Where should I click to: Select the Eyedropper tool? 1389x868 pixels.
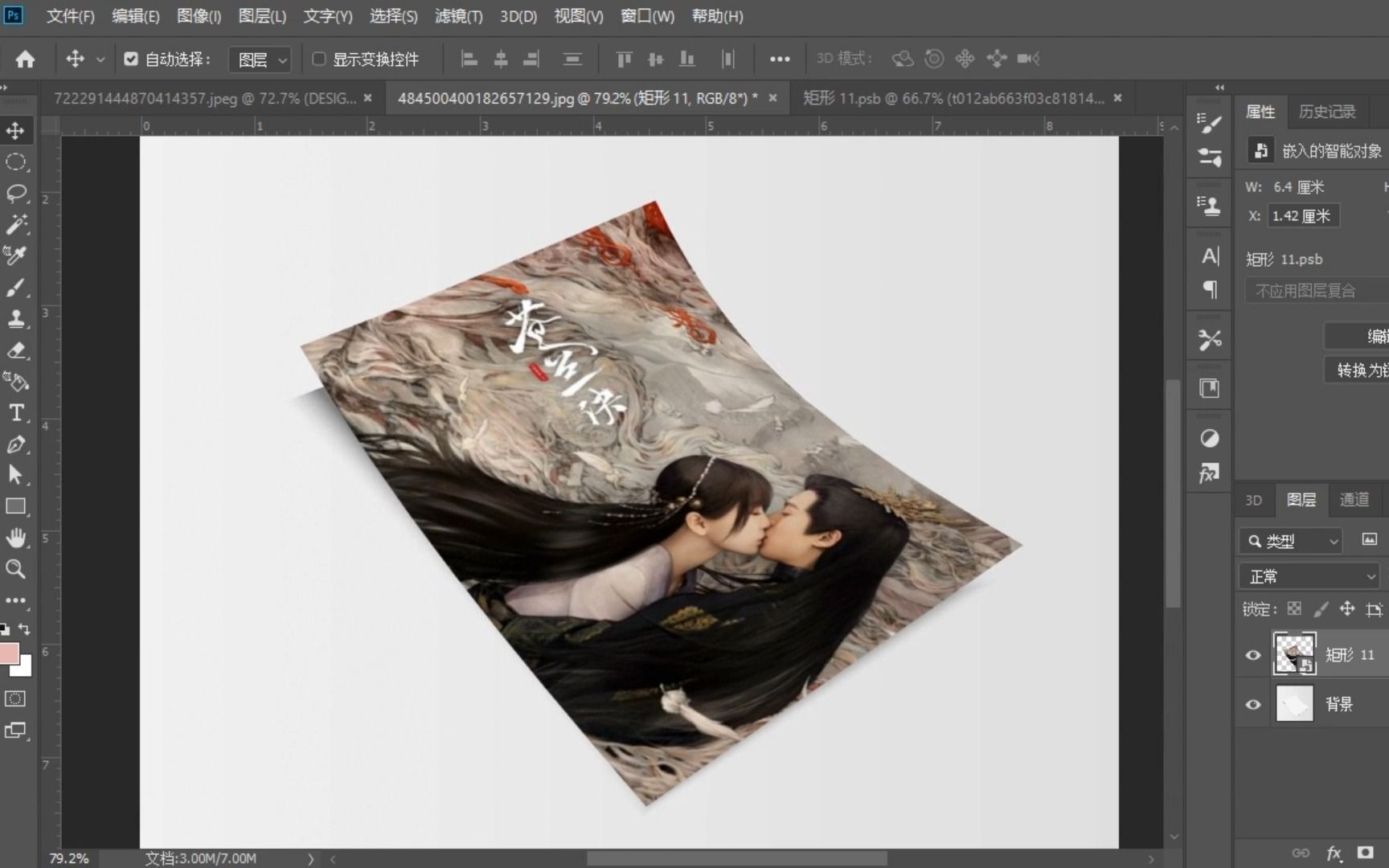pos(15,256)
